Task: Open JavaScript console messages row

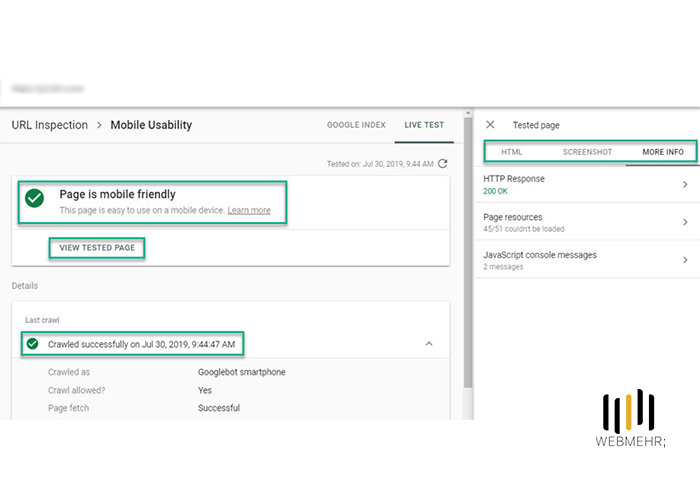Action: click(684, 260)
